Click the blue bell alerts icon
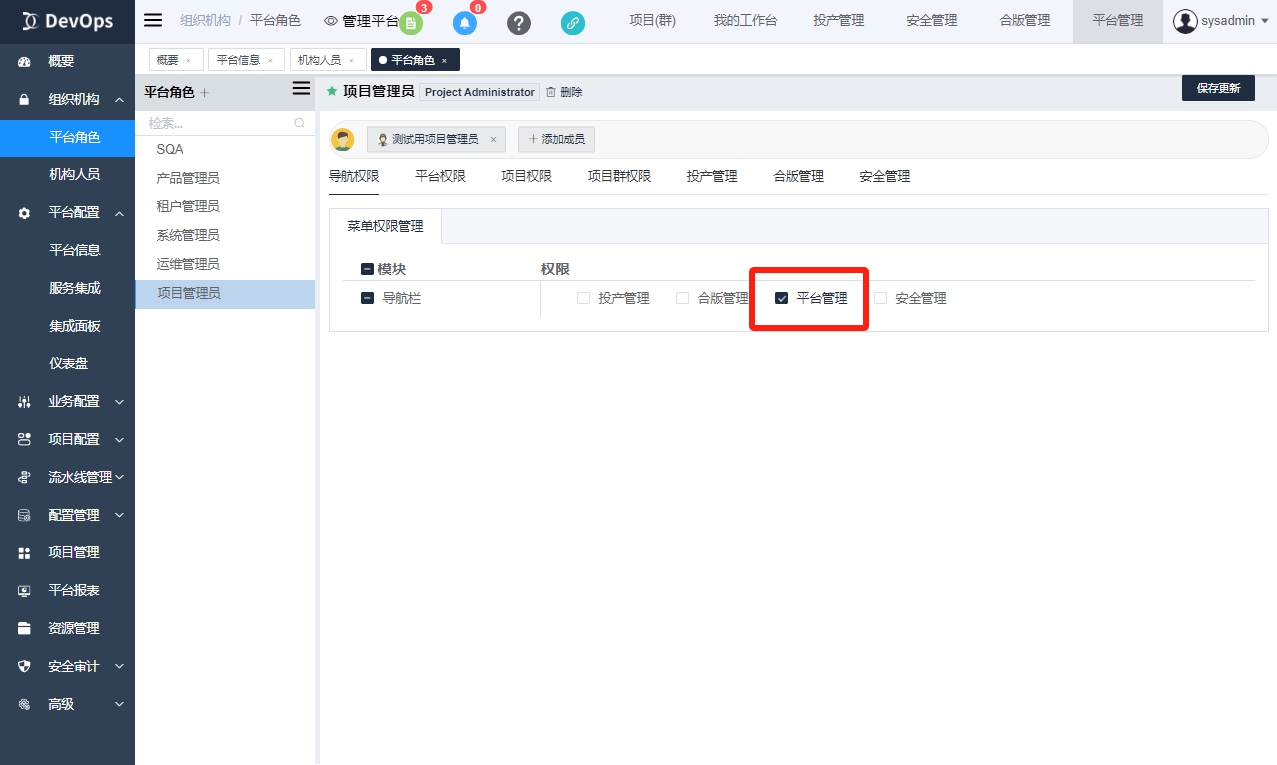1277x765 pixels. coord(464,23)
